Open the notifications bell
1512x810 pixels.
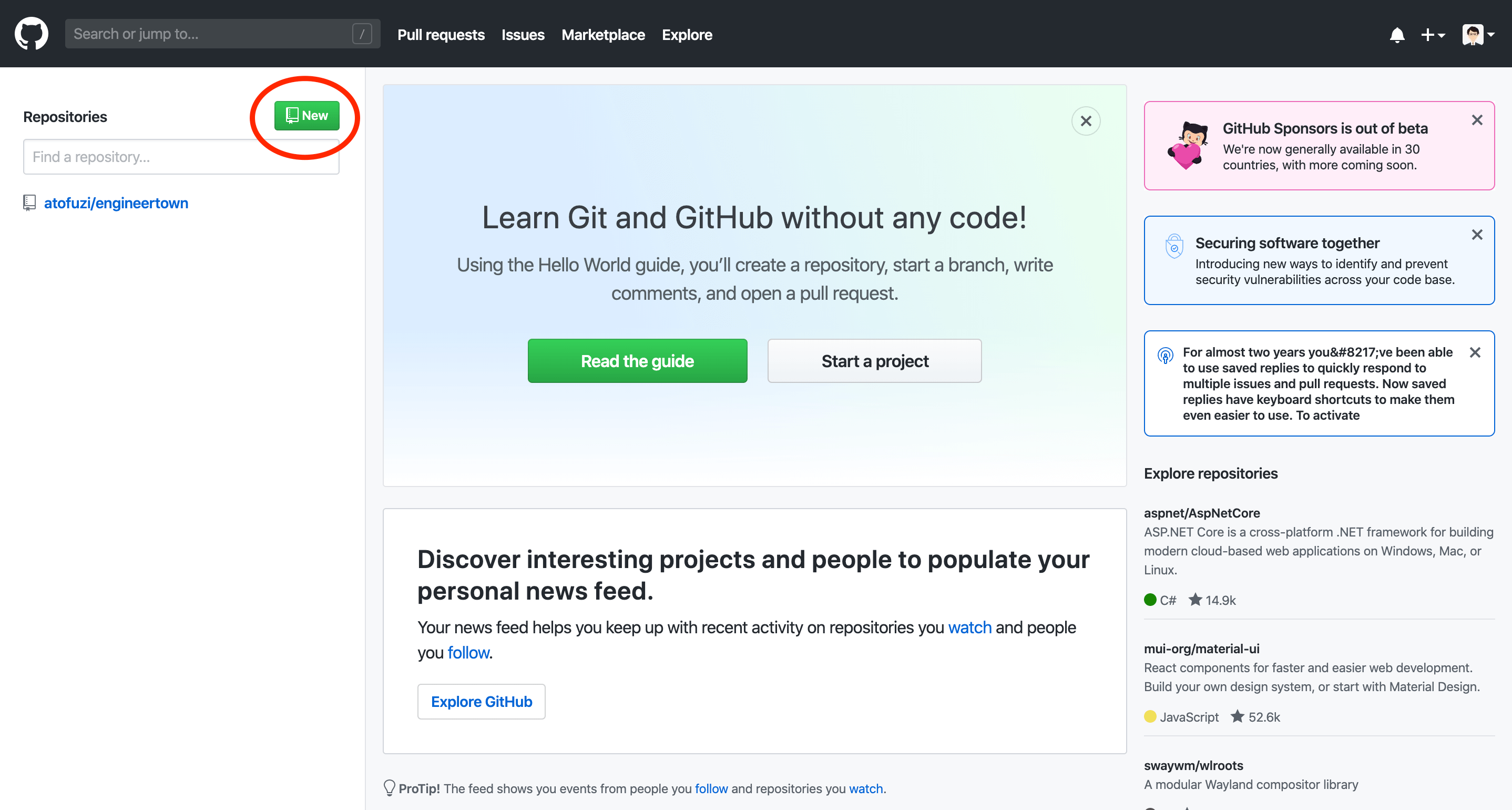[1397, 35]
